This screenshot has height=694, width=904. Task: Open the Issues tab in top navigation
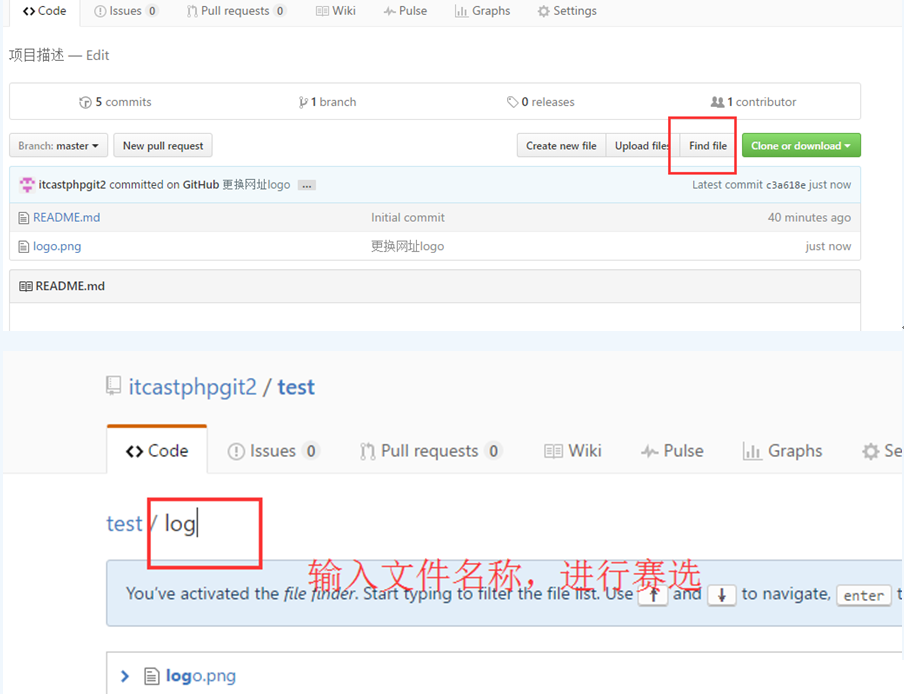125,11
